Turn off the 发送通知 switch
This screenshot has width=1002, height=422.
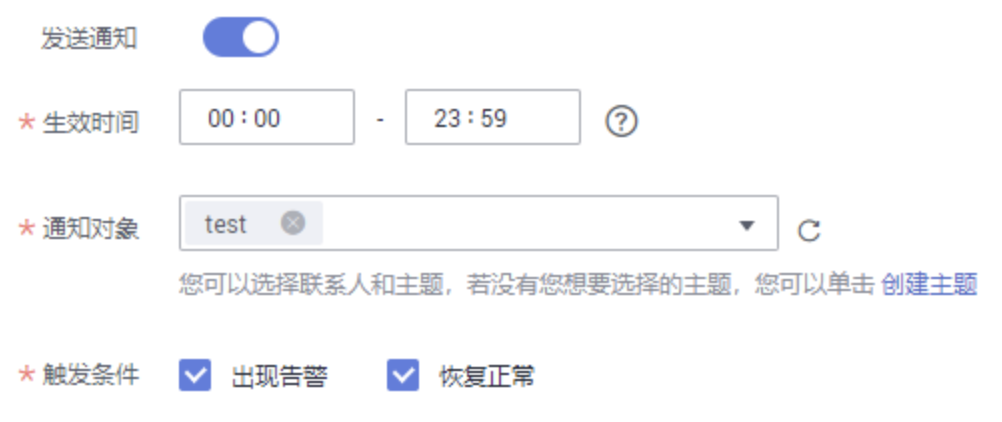[240, 37]
